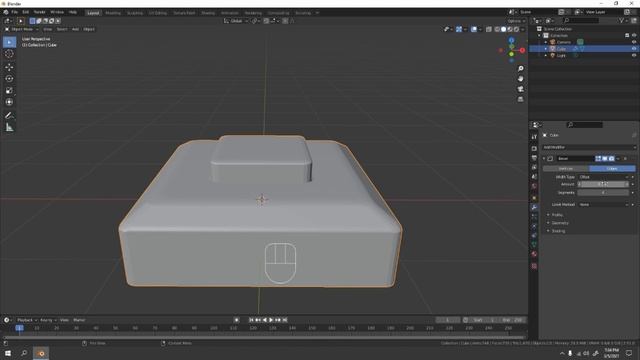Select the Edges bevel affect button
The image size is (640, 360).
(612, 169)
